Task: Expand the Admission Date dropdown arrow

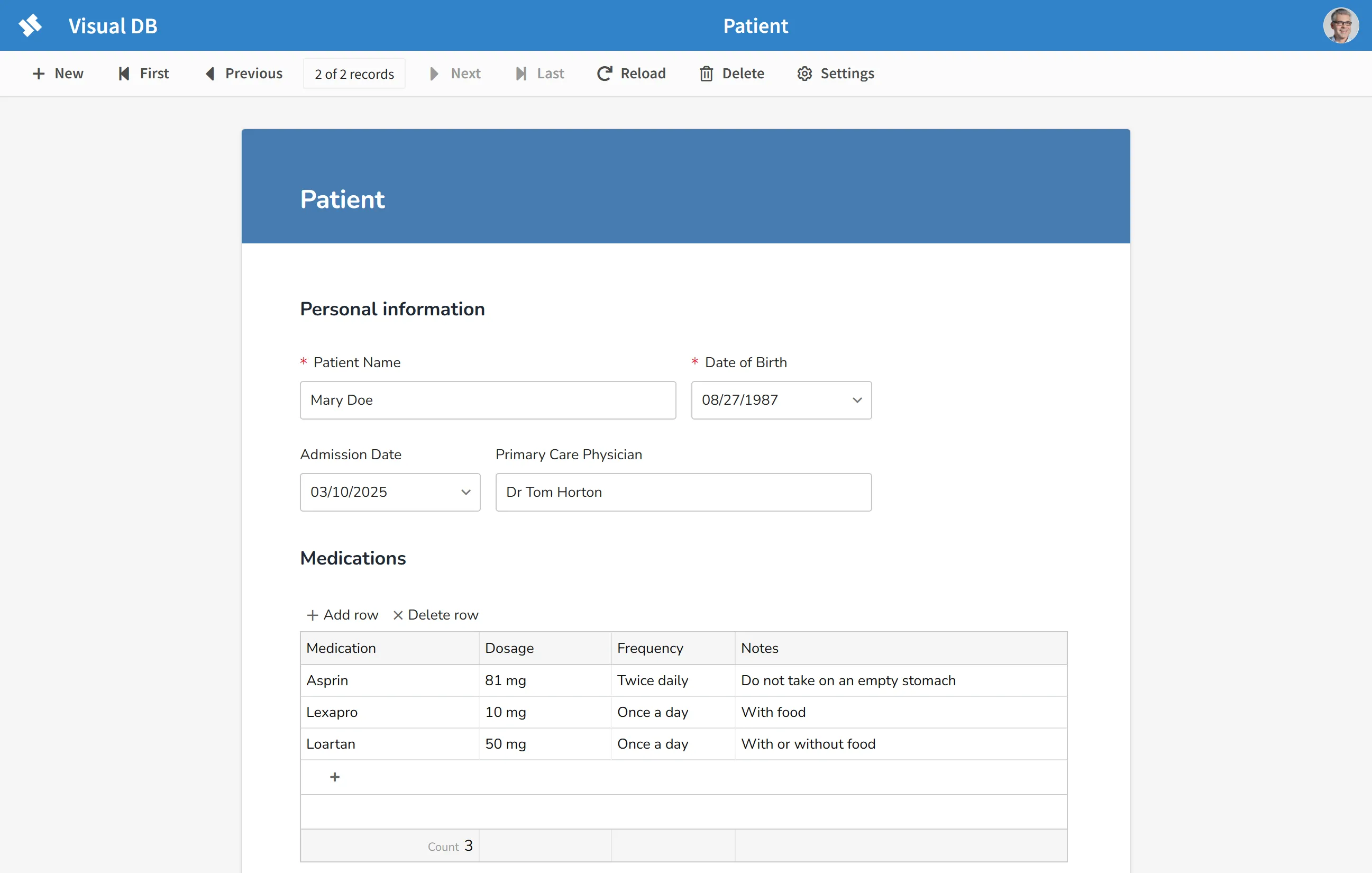Action: [x=465, y=493]
